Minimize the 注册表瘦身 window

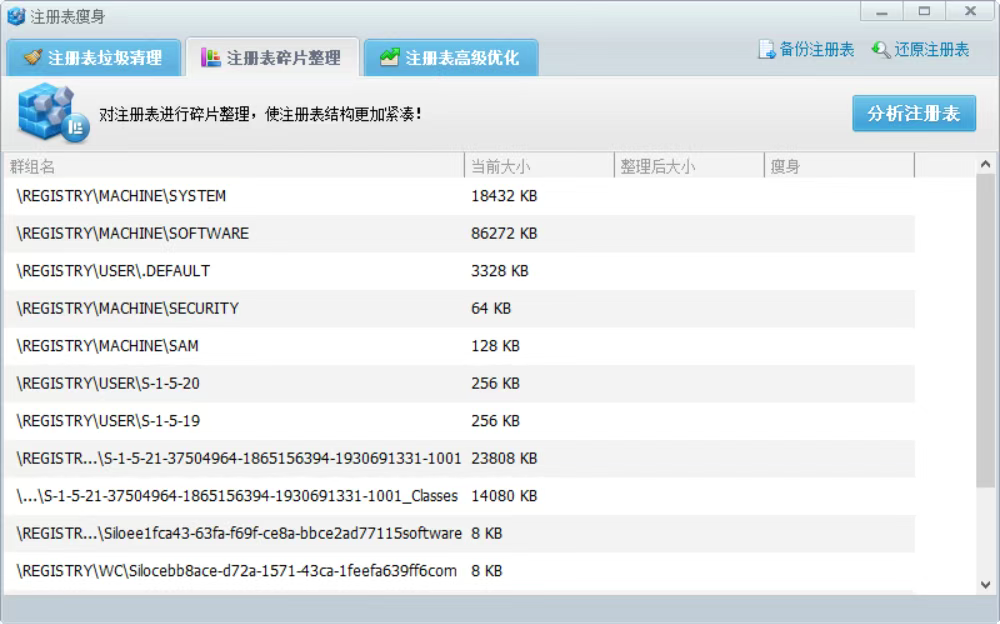[883, 12]
